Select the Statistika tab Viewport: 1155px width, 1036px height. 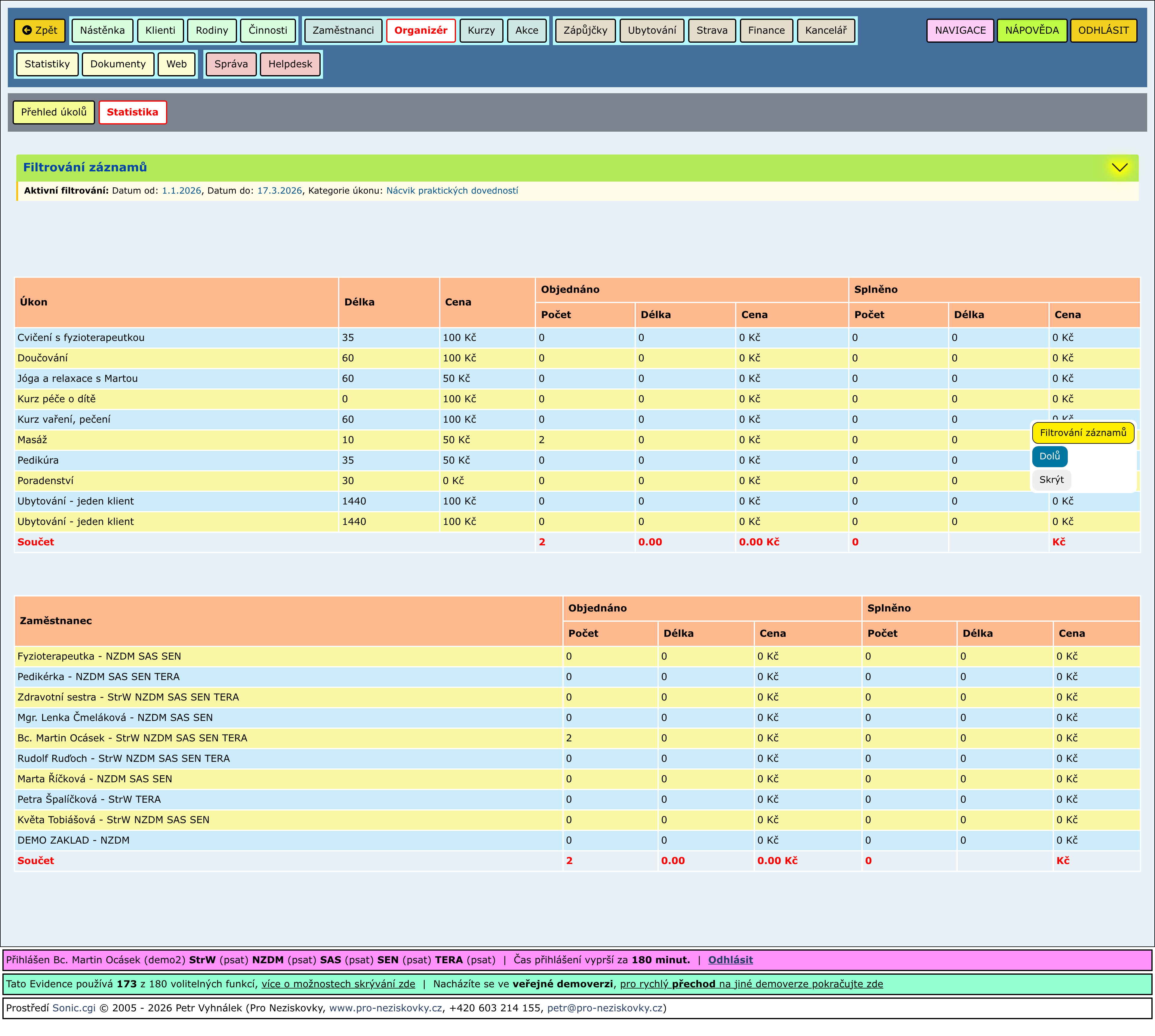coord(132,112)
